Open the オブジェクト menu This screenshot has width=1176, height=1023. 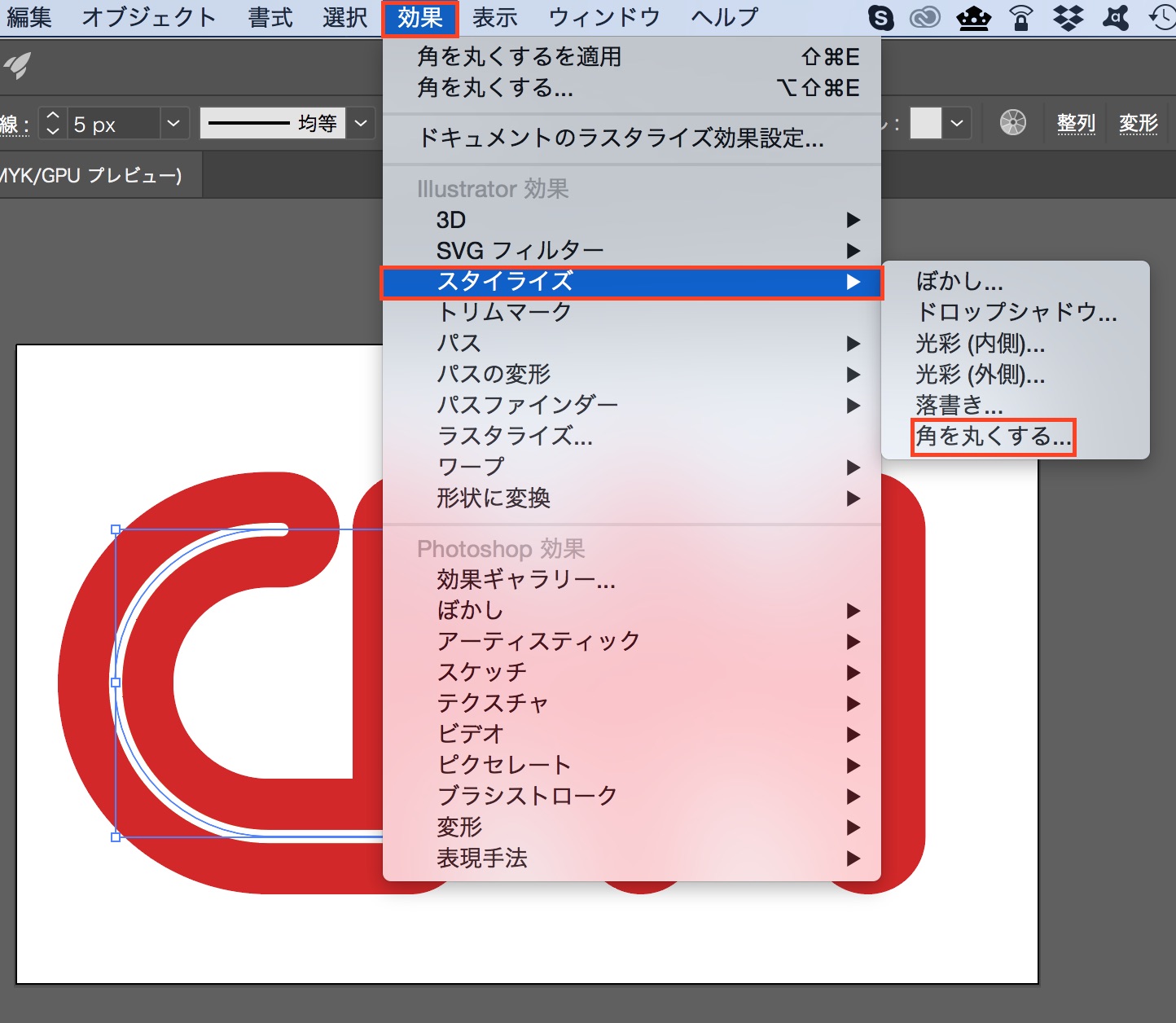coord(149,17)
